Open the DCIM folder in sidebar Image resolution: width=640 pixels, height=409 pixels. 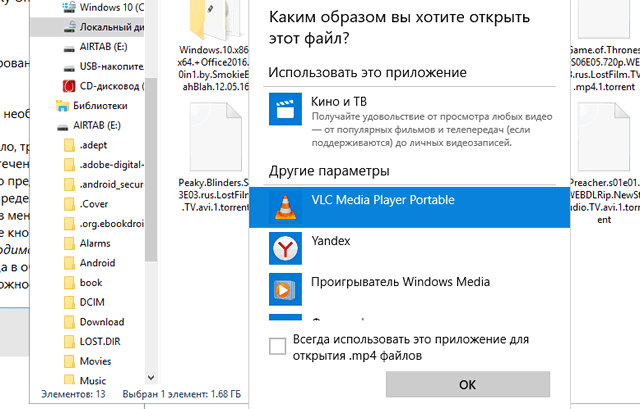pyautogui.click(x=93, y=302)
